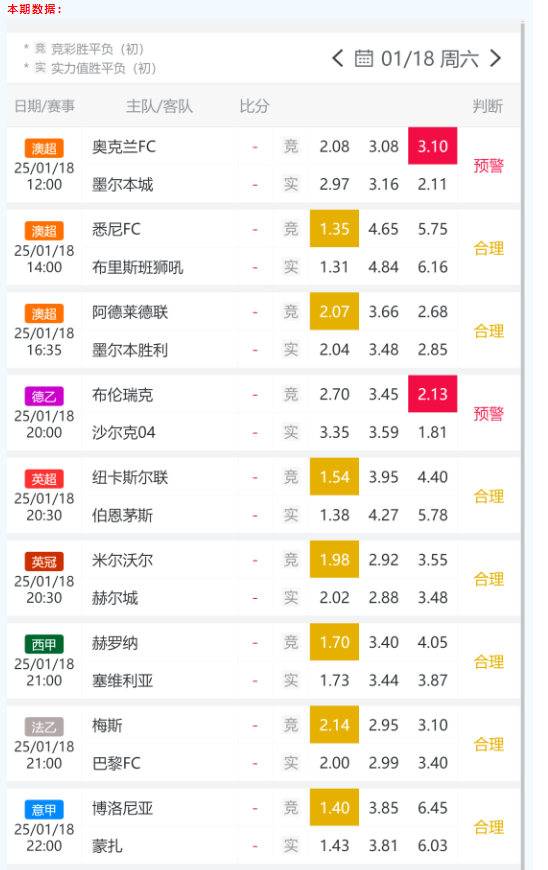The width and height of the screenshot is (548, 870).
Task: Click the red 英超 league badge
Action: (x=44, y=479)
